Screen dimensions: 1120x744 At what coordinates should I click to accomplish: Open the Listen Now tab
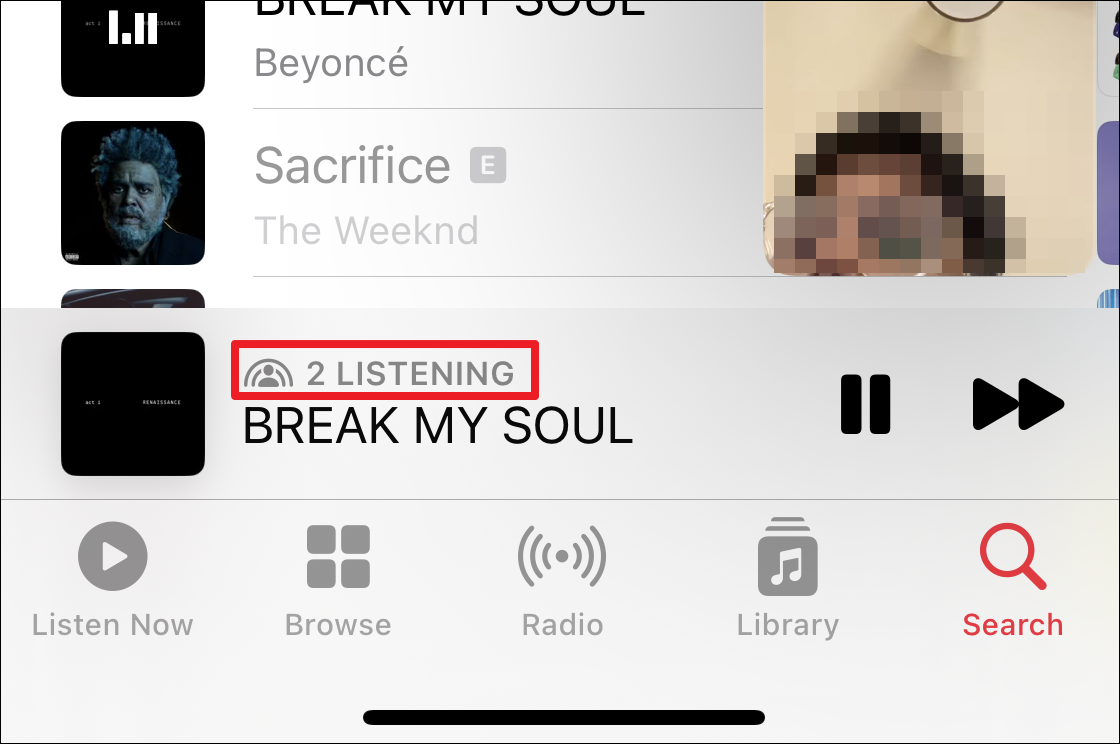tap(113, 580)
